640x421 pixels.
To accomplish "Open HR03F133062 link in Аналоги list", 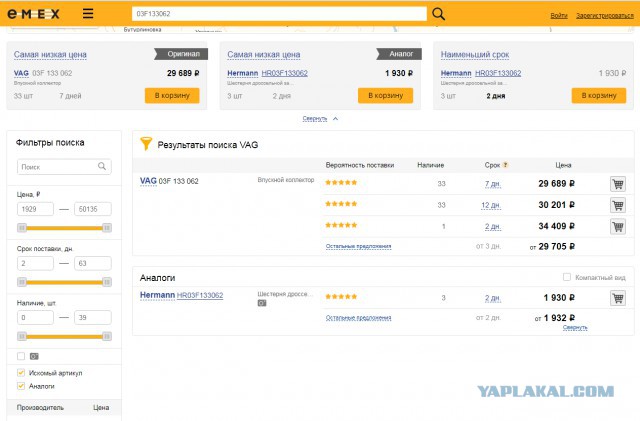I will point(200,295).
